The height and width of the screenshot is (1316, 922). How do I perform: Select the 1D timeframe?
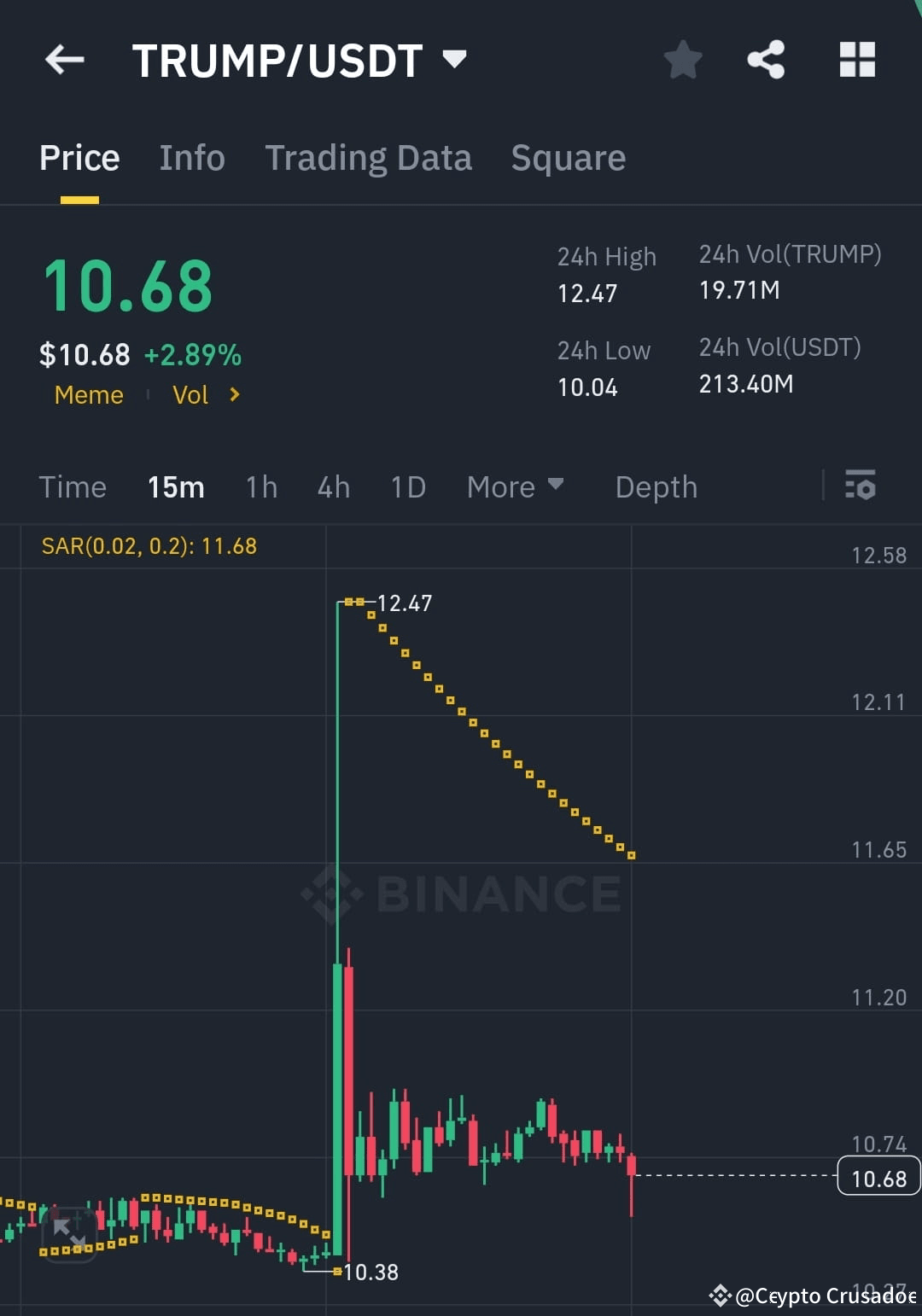(x=407, y=486)
